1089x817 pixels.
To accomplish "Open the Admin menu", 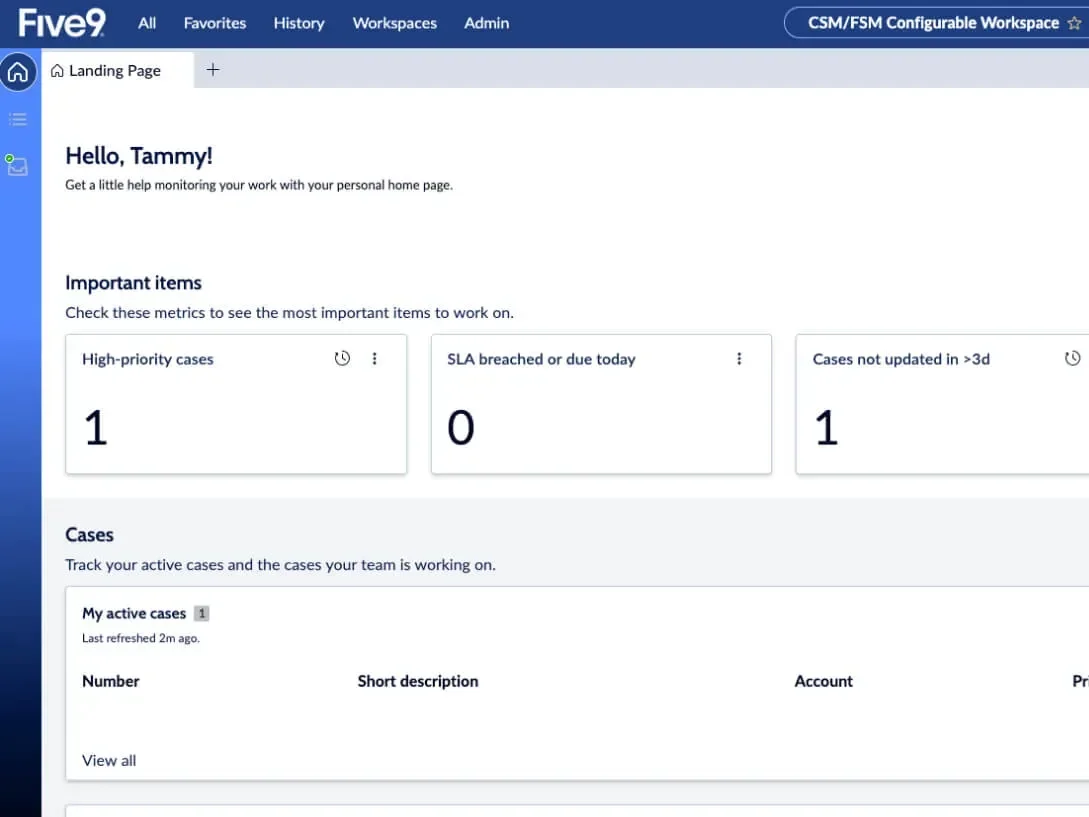I will click(487, 23).
